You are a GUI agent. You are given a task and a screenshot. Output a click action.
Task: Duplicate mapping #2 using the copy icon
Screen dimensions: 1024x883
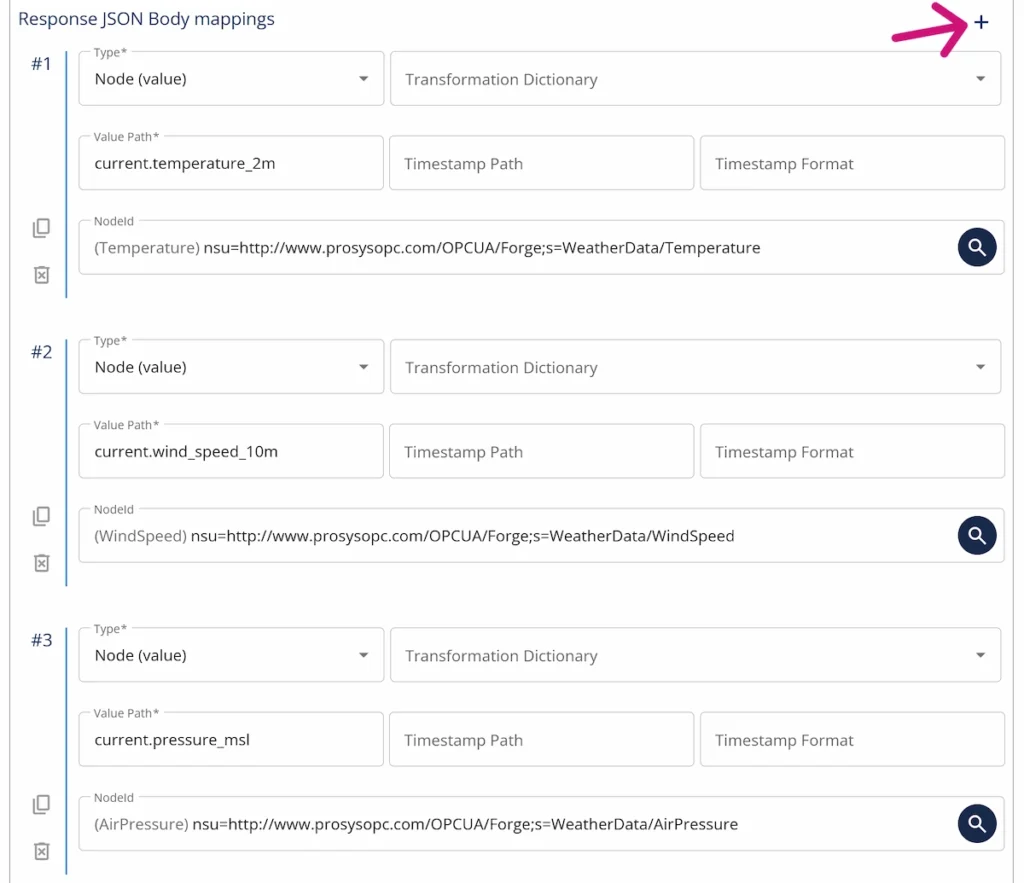pos(40,516)
